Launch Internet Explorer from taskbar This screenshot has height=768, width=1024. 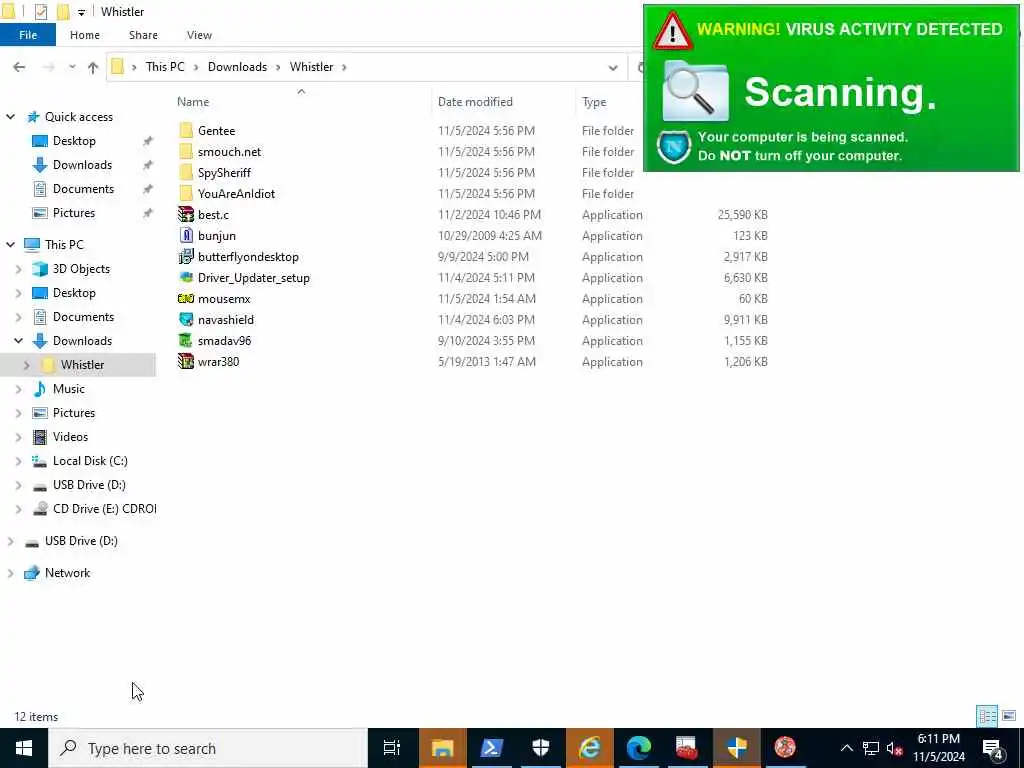pyautogui.click(x=590, y=748)
